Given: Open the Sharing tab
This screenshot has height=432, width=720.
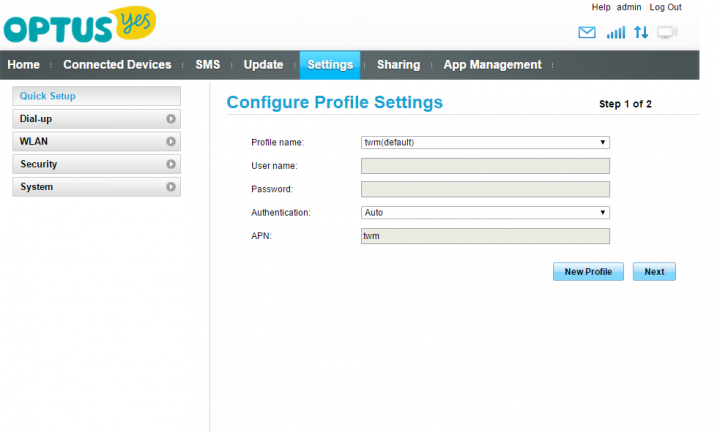Looking at the screenshot, I should tap(399, 65).
